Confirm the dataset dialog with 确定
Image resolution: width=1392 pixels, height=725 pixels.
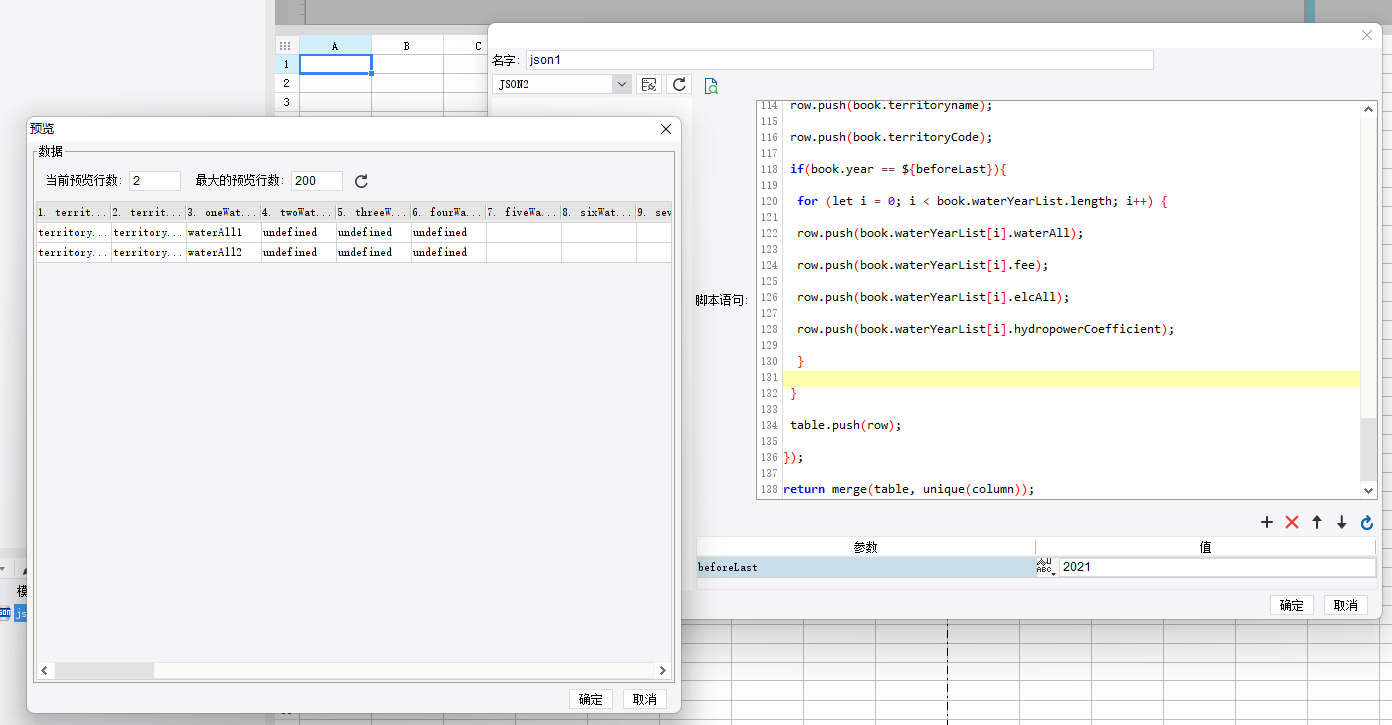click(1292, 605)
